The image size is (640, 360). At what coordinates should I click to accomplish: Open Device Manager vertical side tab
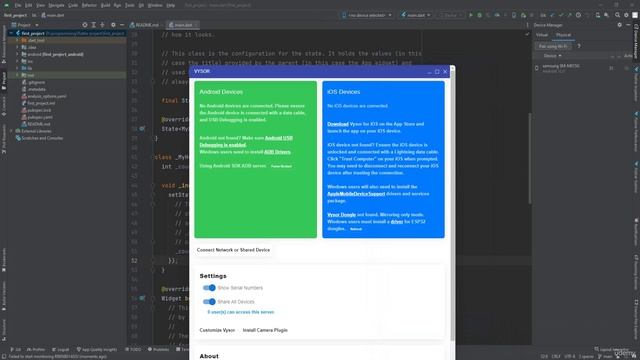[x=636, y=41]
